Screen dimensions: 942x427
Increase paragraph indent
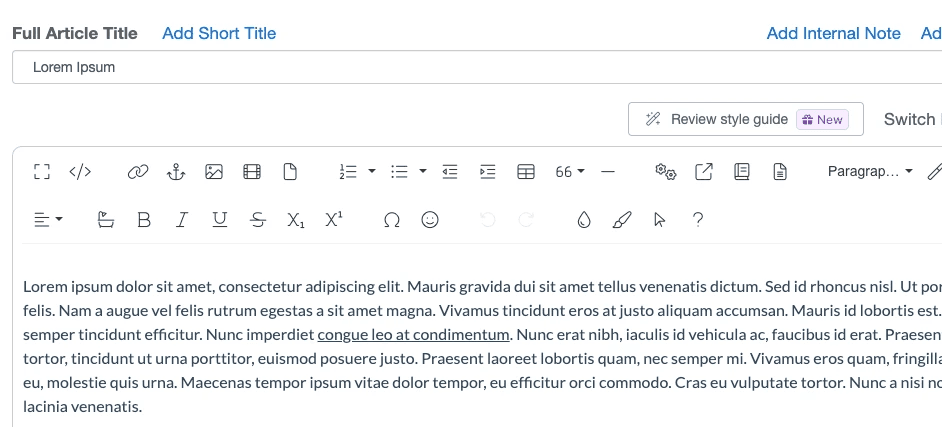tap(488, 172)
